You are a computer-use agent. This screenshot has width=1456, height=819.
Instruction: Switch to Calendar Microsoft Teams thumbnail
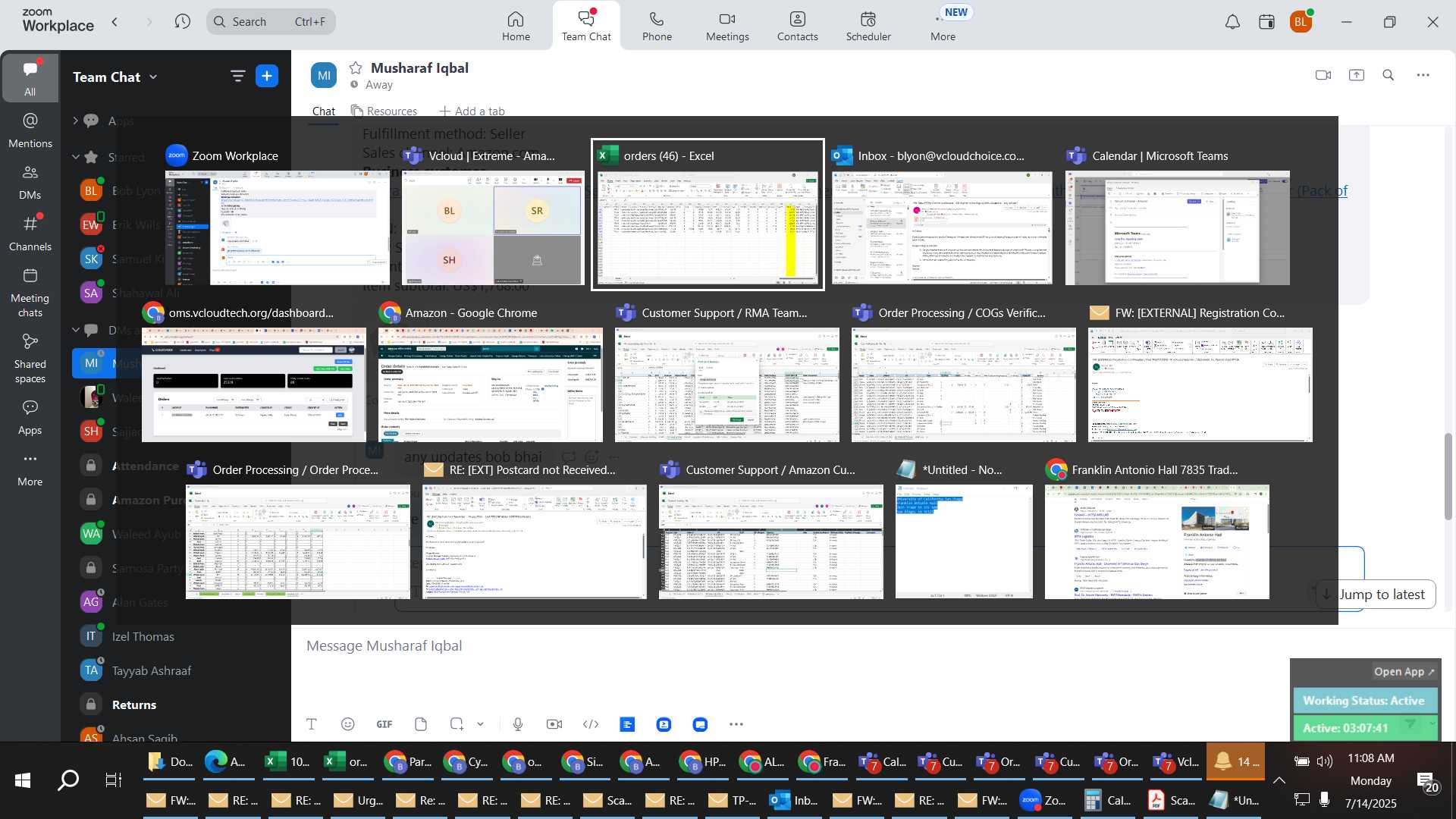(1177, 215)
